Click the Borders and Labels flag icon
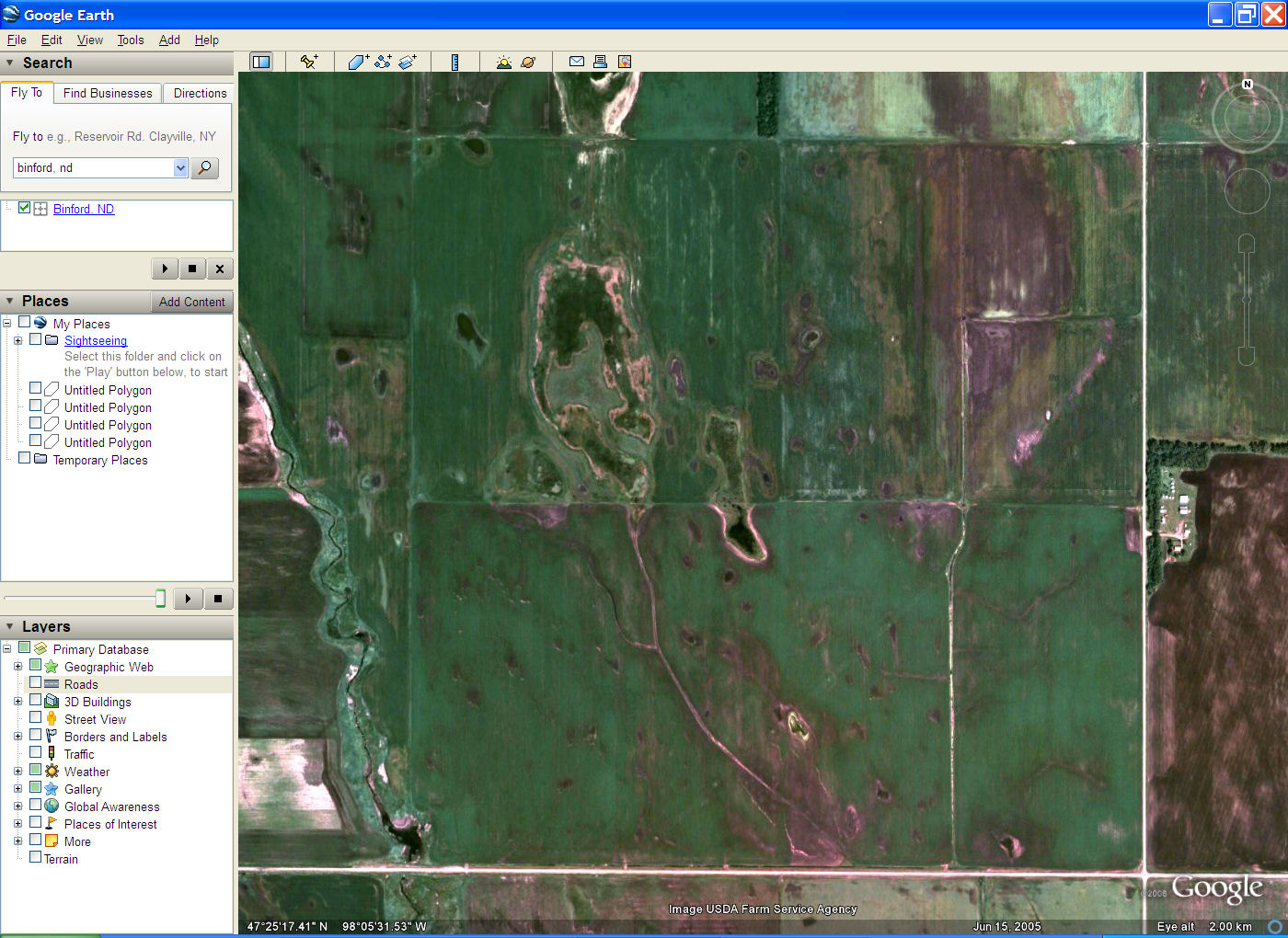This screenshot has height=938, width=1288. (x=52, y=737)
